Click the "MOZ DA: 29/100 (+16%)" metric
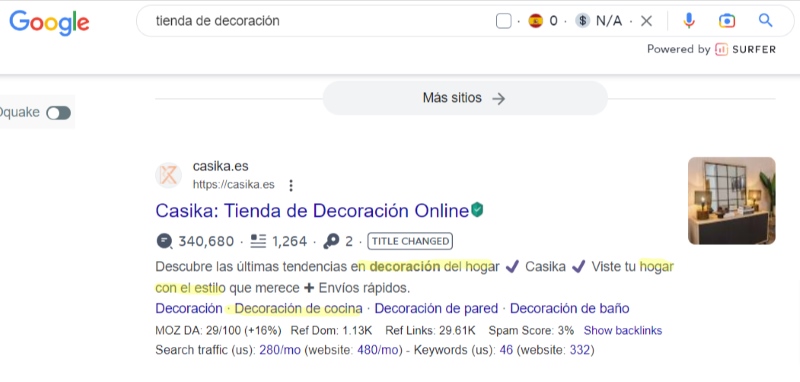Screen dimensions: 800x382 pos(218,330)
